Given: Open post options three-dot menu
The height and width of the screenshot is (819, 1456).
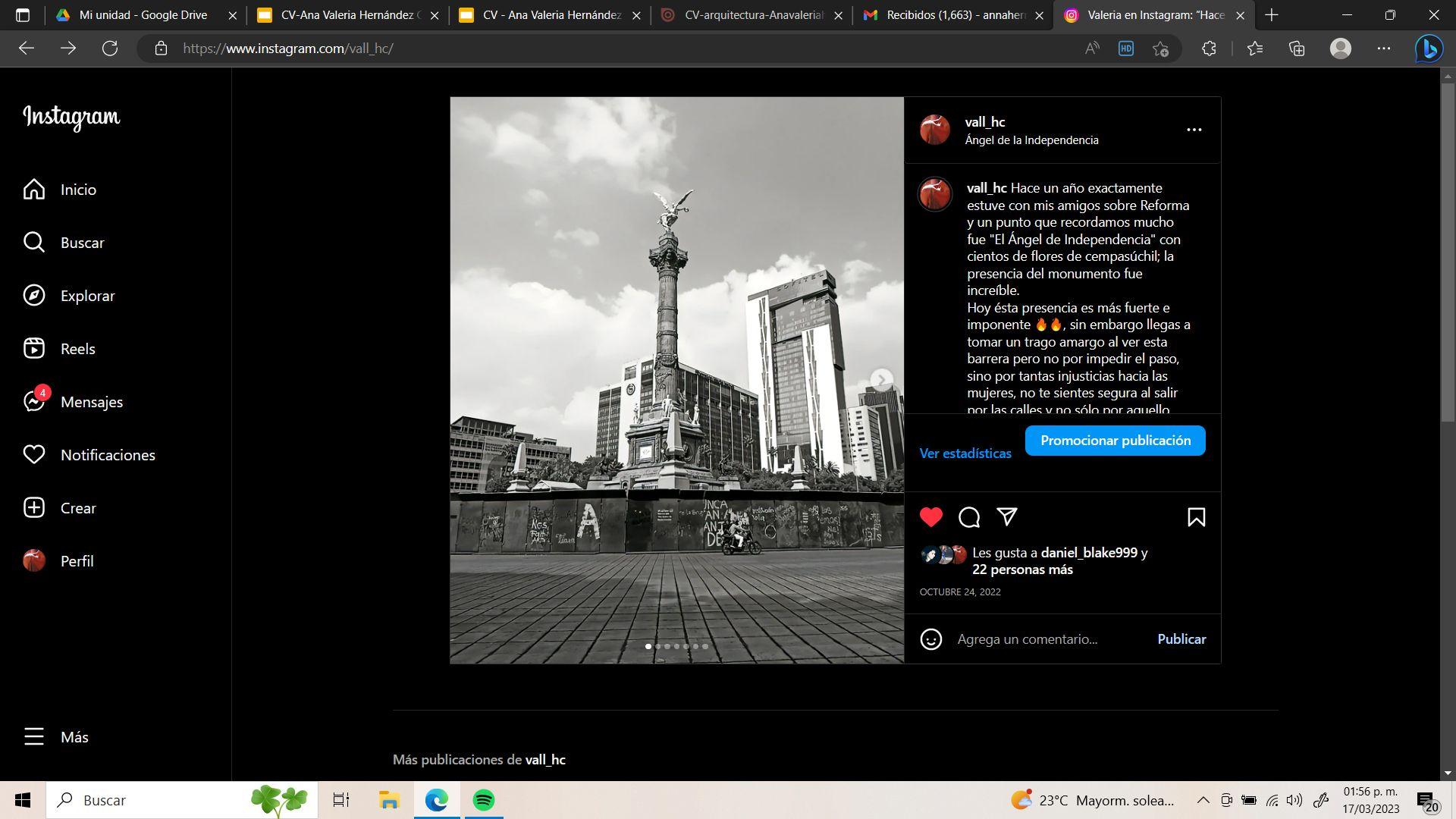Looking at the screenshot, I should [1194, 130].
